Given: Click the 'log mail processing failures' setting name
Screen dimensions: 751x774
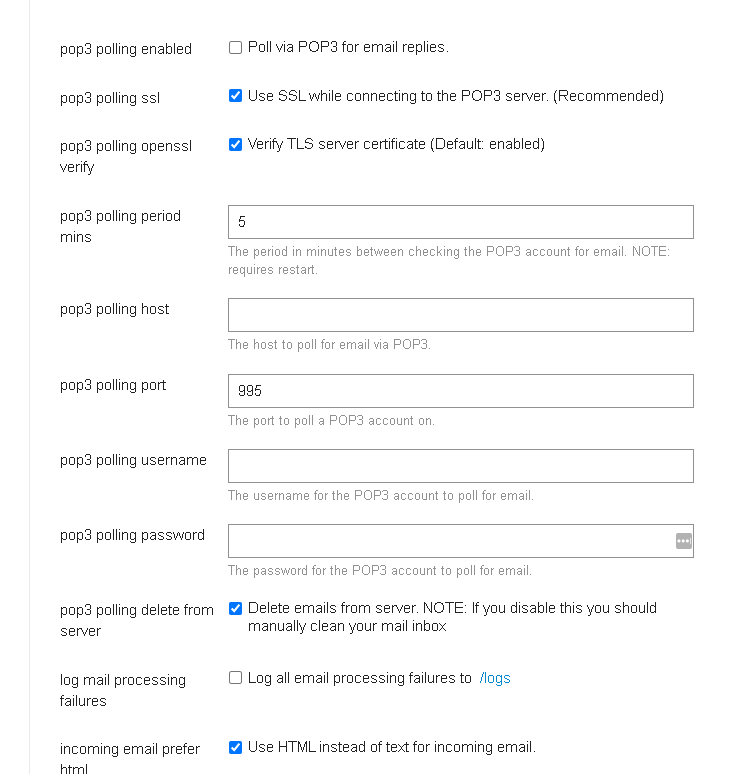Looking at the screenshot, I should (123, 690).
